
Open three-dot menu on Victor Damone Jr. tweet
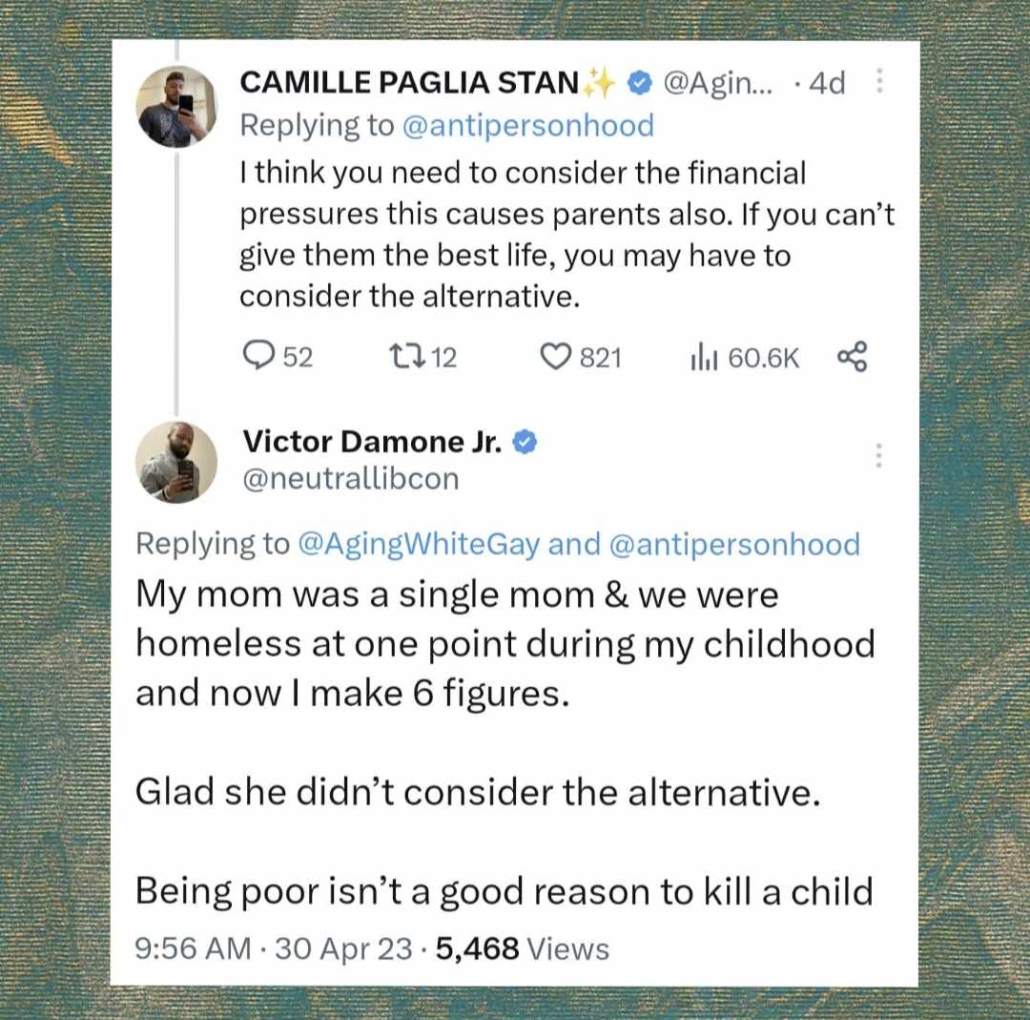point(879,455)
